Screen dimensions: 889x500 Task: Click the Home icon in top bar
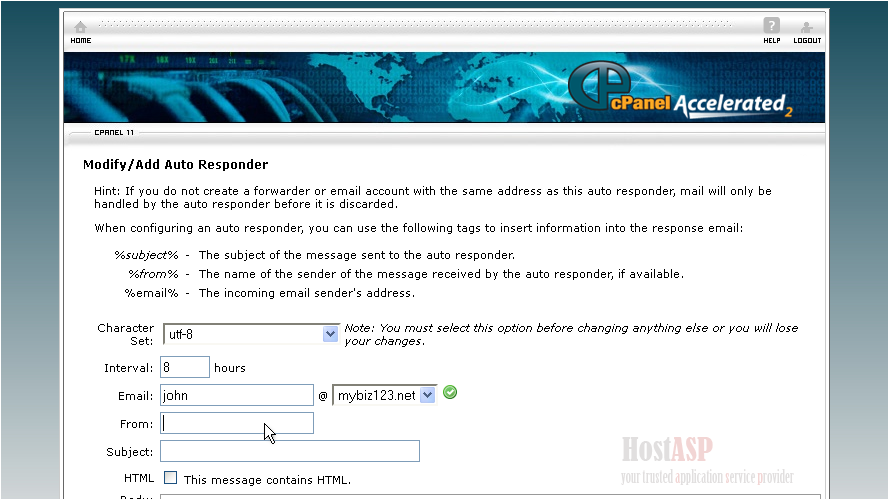pos(80,31)
